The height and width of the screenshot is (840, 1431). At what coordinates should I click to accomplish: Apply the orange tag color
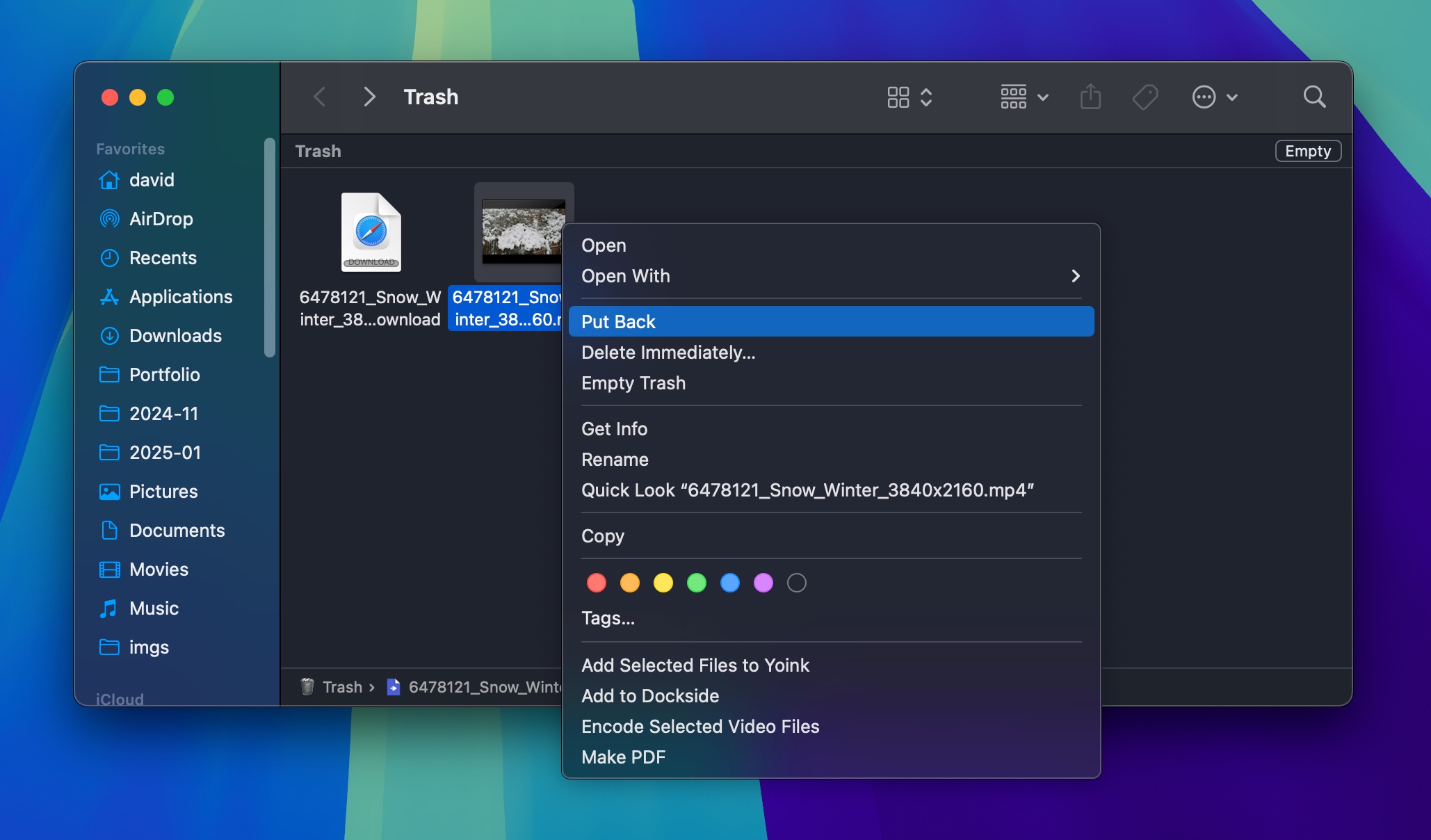point(630,583)
